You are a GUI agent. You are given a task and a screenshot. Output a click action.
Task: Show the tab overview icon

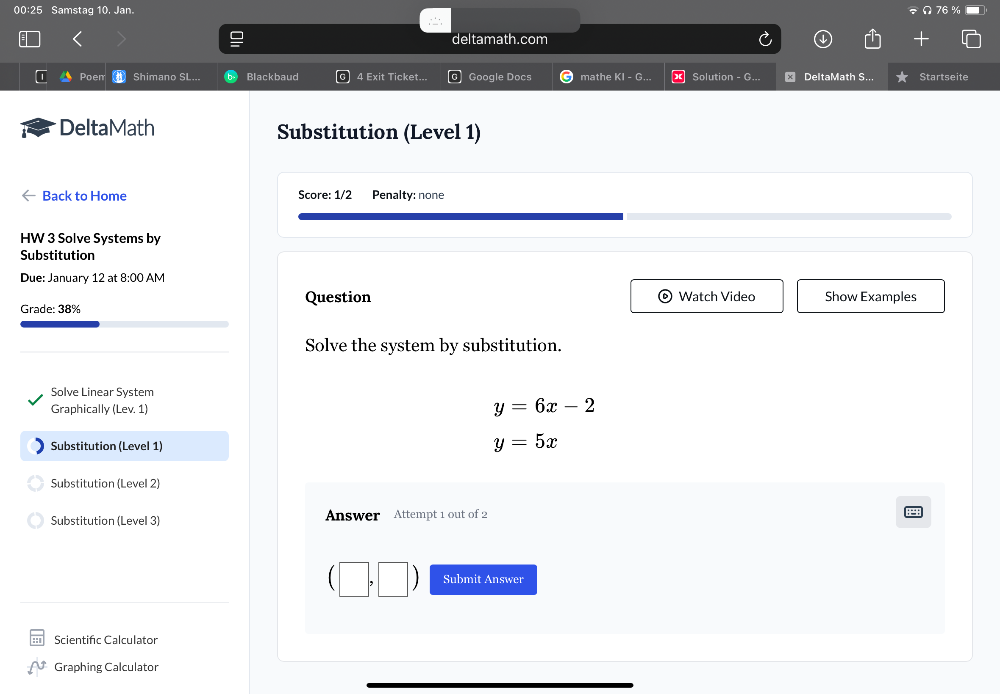point(970,39)
